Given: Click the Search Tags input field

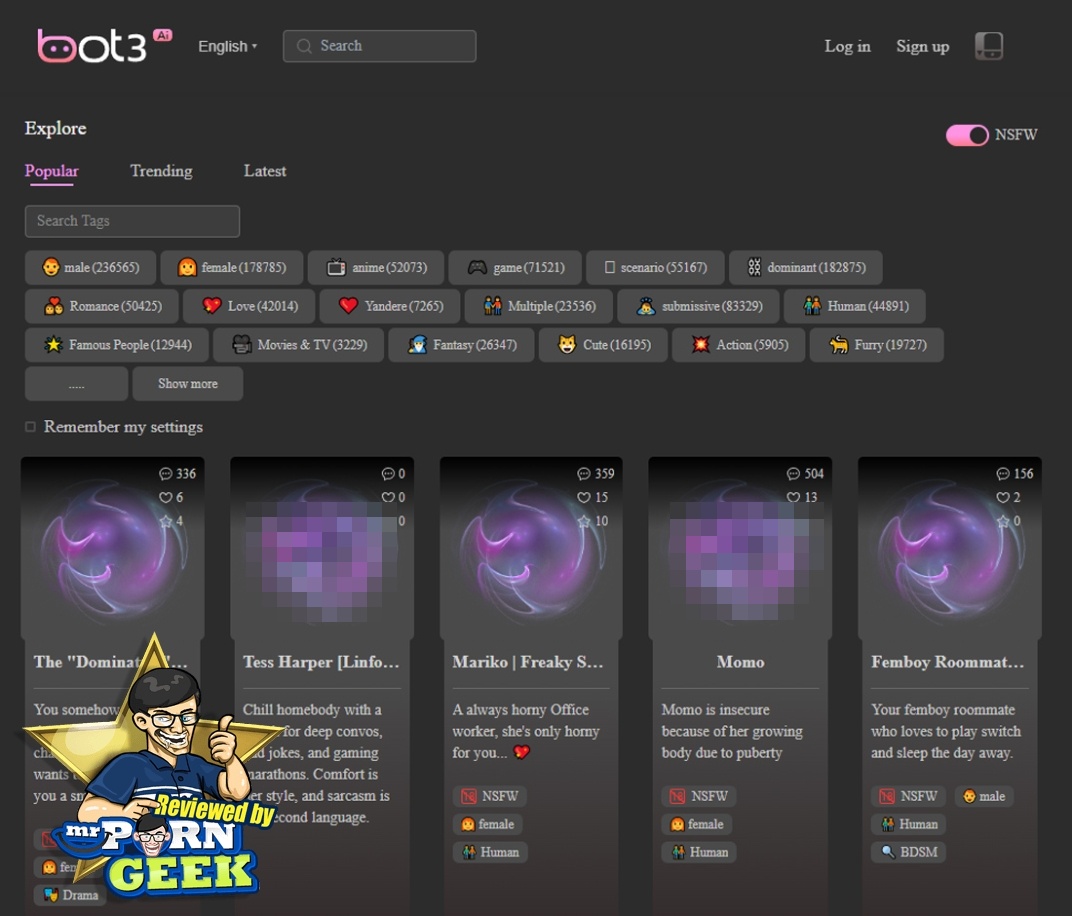Looking at the screenshot, I should [x=132, y=221].
